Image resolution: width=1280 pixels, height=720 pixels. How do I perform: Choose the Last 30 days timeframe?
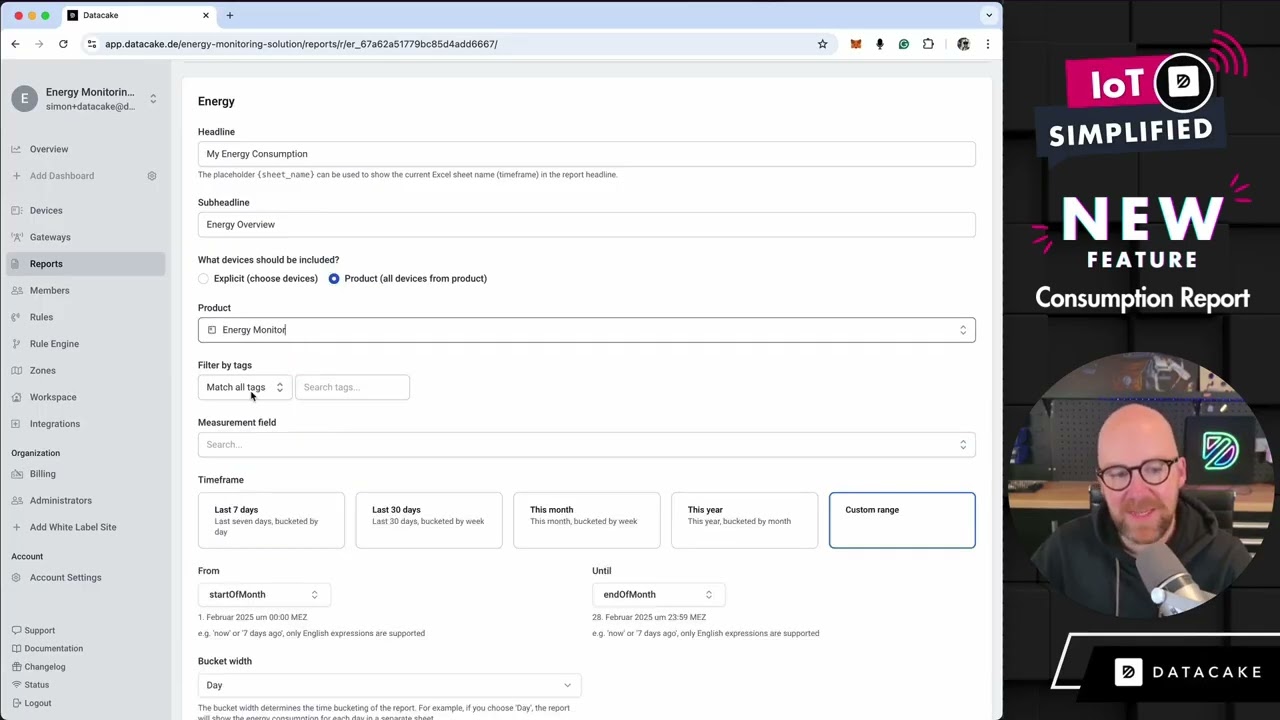tap(429, 520)
